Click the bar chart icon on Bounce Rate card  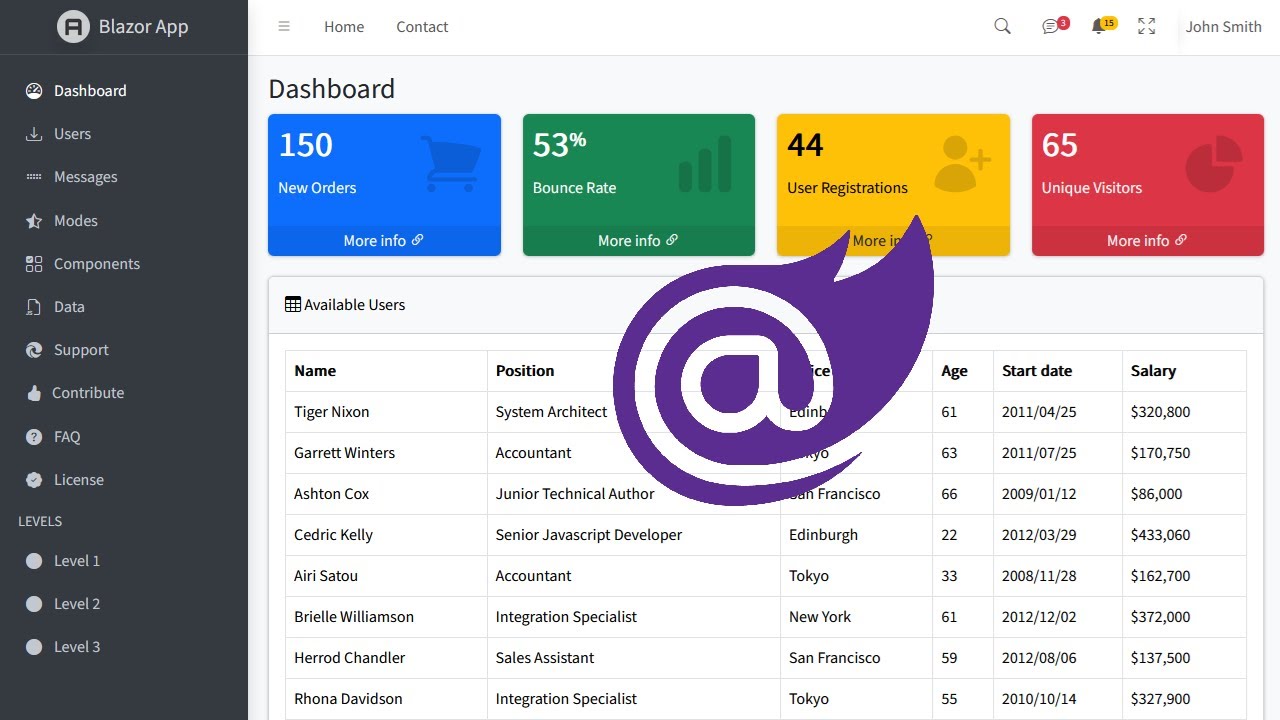tap(705, 163)
